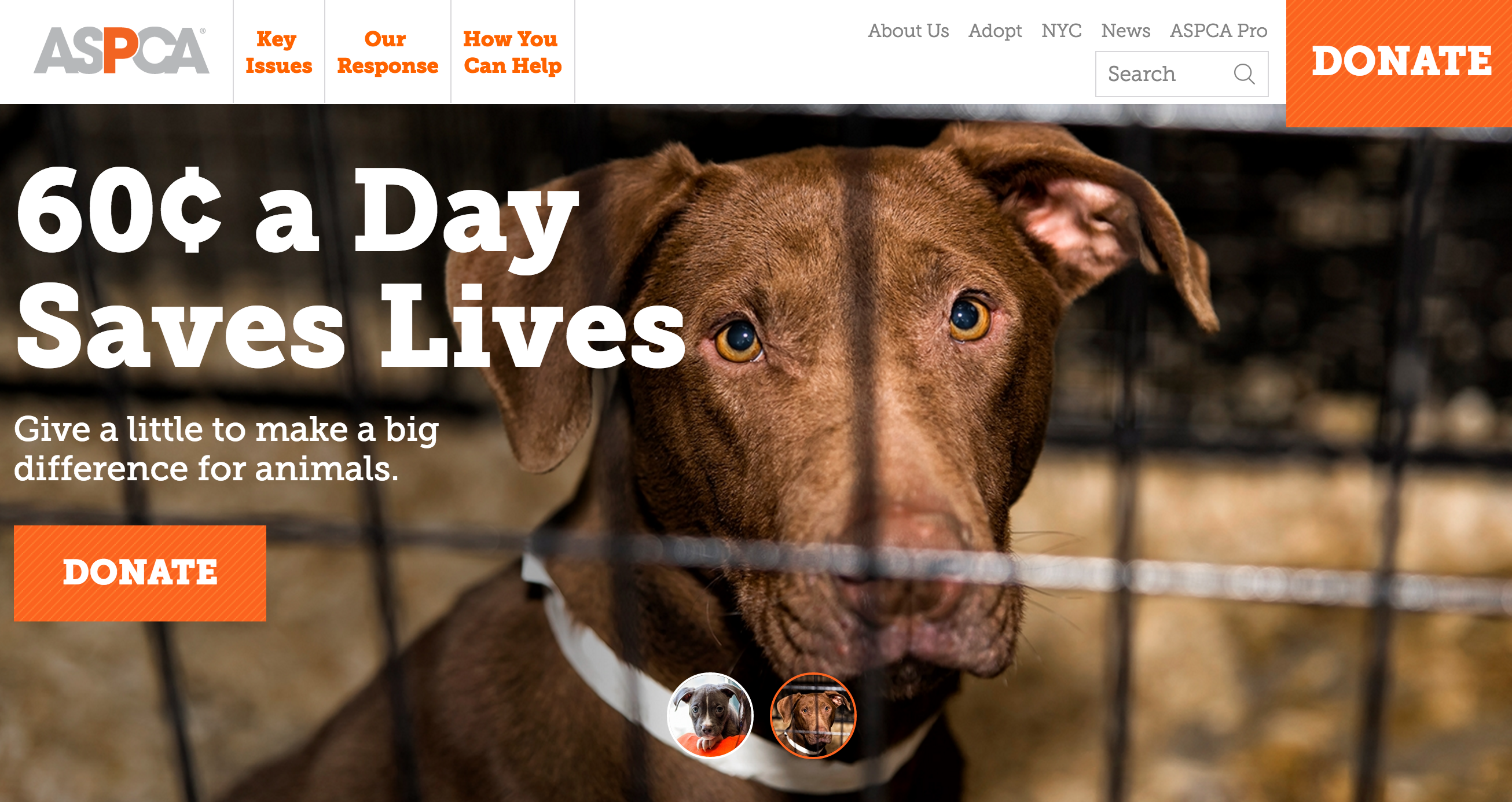Open the How You Can Help menu
This screenshot has width=1512, height=802.
(x=512, y=52)
